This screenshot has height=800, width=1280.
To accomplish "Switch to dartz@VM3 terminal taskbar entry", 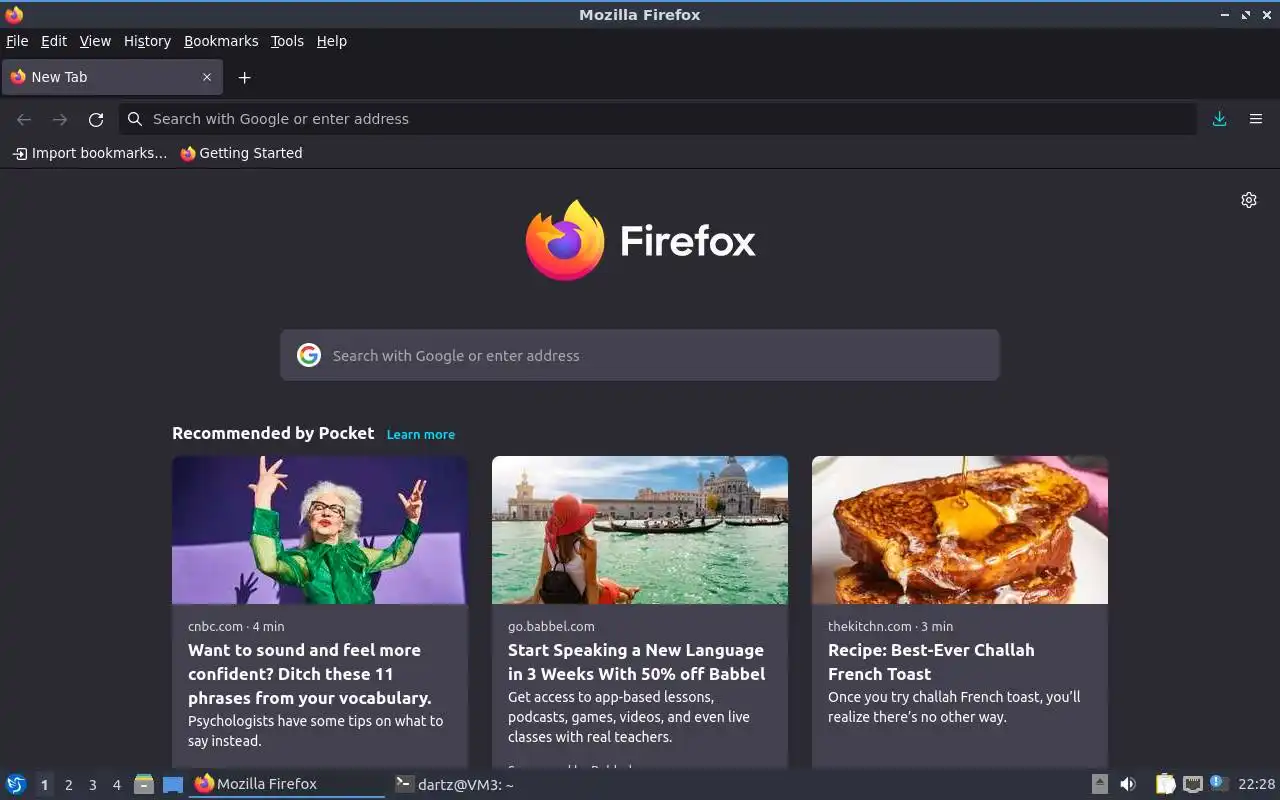I will [x=454, y=784].
